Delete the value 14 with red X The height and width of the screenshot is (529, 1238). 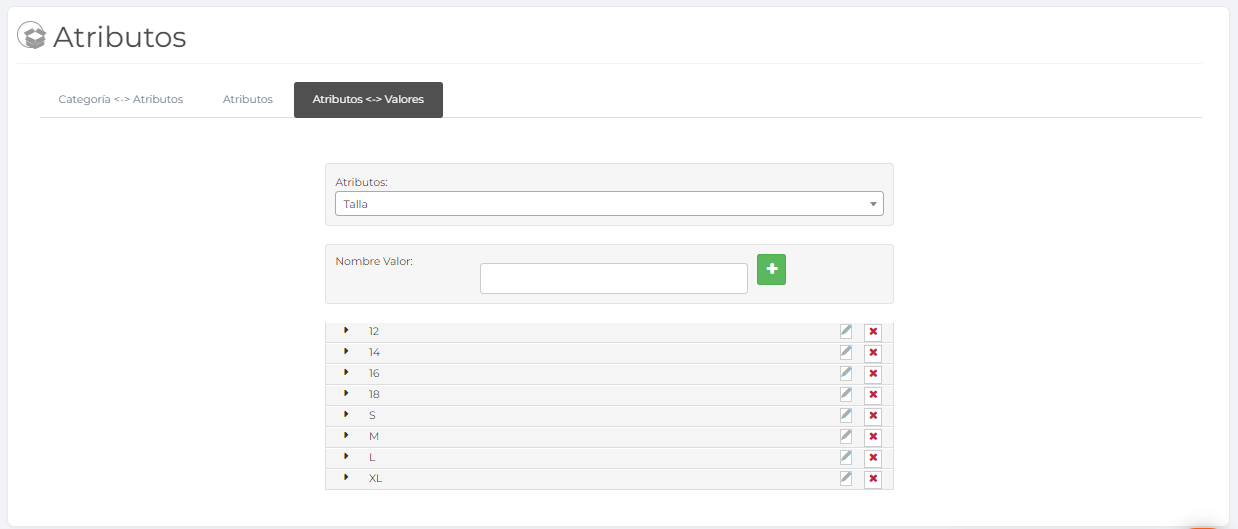pyautogui.click(x=873, y=353)
